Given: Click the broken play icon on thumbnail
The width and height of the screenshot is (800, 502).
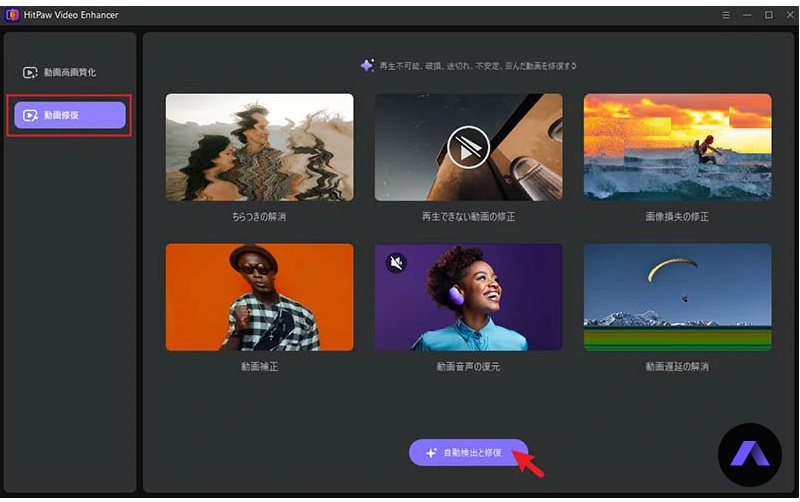Looking at the screenshot, I should coord(468,147).
